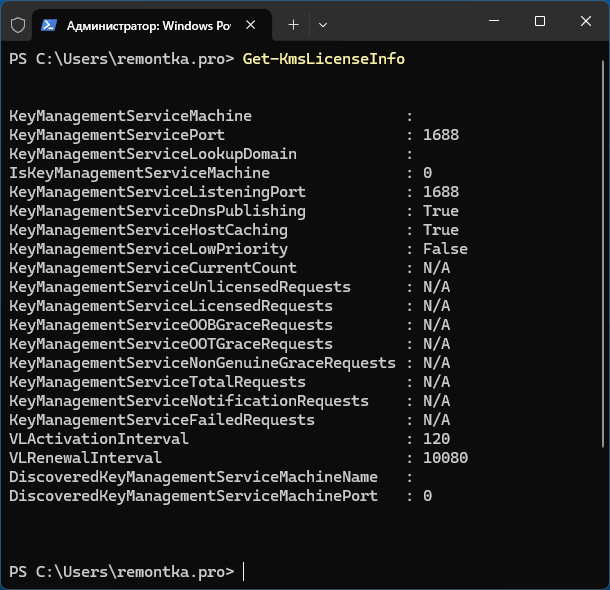
Task: Expand the new tab profile dropdown chevron
Action: (323, 25)
